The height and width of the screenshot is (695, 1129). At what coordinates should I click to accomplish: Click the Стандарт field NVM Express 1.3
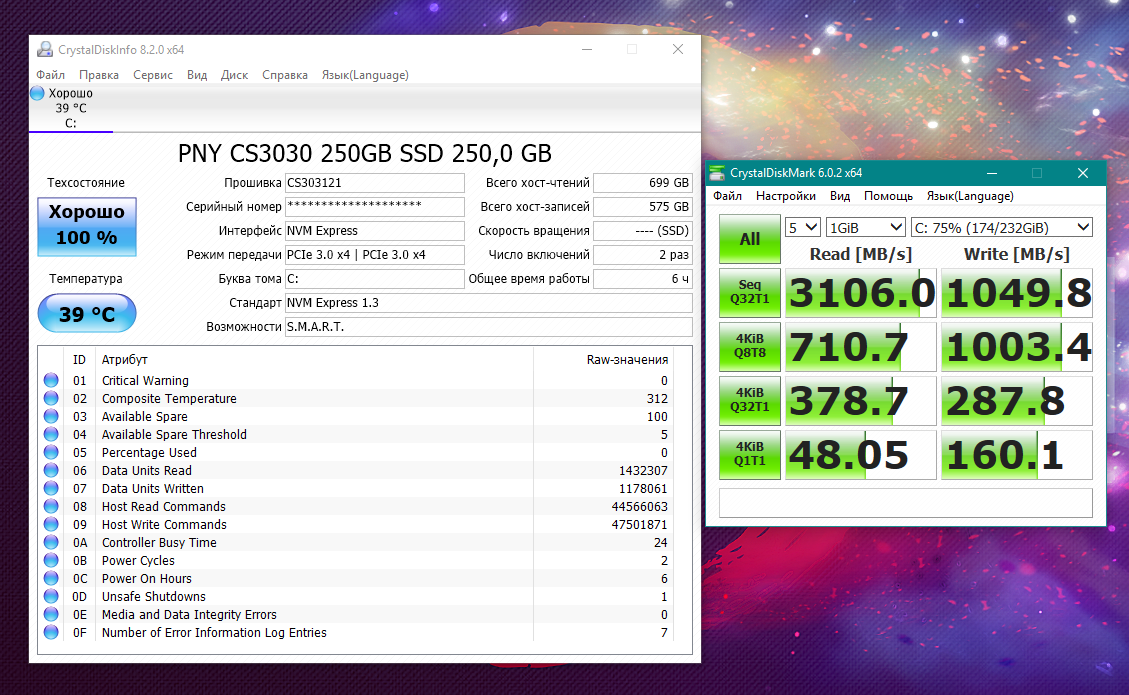489,302
